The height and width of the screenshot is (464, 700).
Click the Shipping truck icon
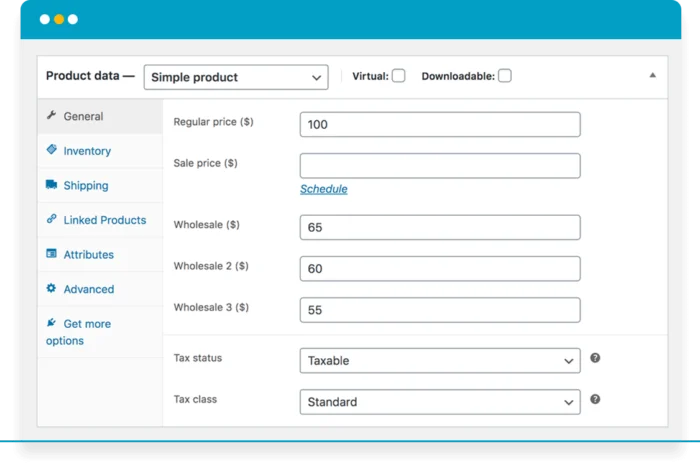point(51,185)
